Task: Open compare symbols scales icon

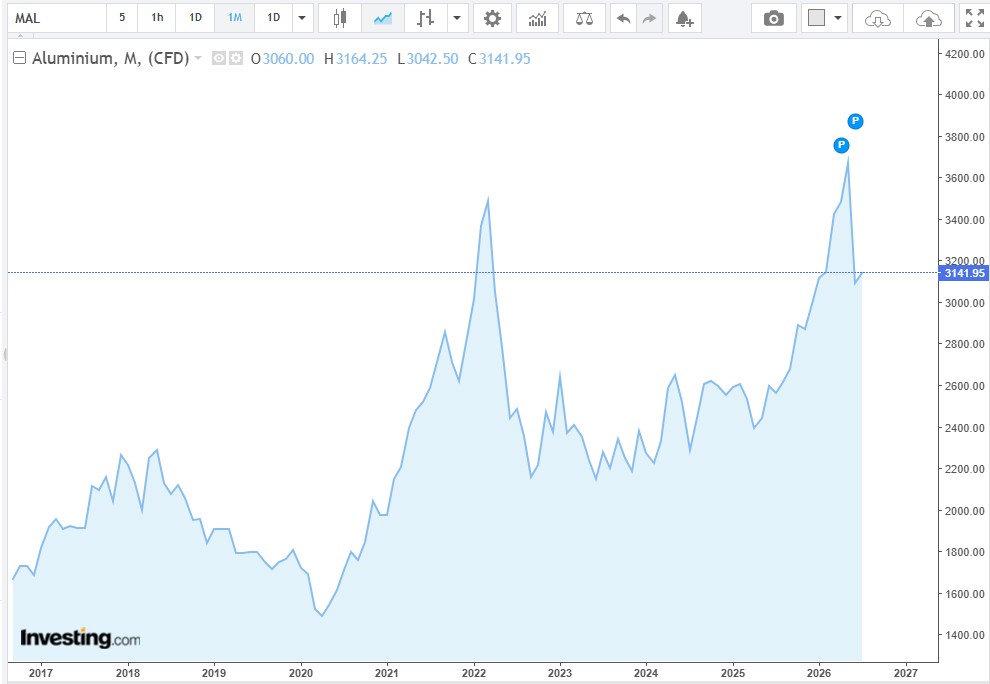Action: pyautogui.click(x=585, y=18)
